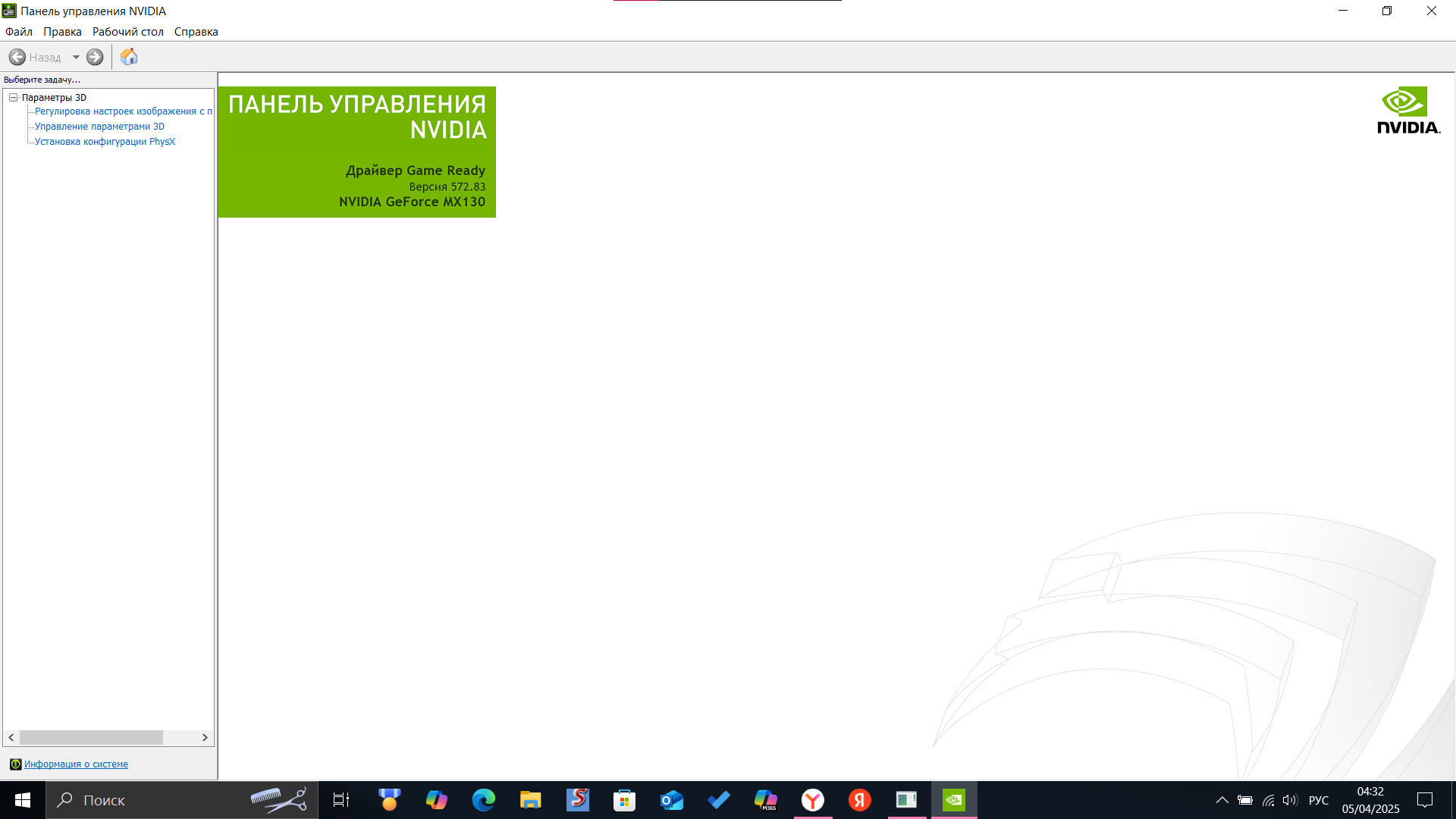The width and height of the screenshot is (1456, 819).
Task: Click the battery status tray icon
Action: click(x=1245, y=800)
